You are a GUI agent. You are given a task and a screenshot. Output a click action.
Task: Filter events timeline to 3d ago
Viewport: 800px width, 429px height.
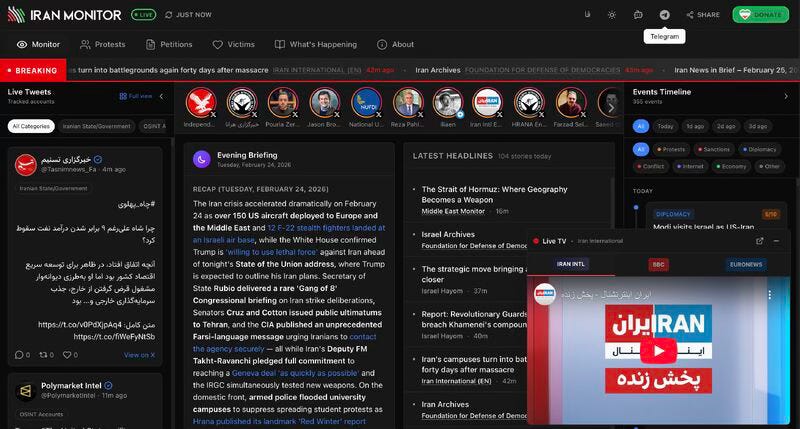pos(758,126)
